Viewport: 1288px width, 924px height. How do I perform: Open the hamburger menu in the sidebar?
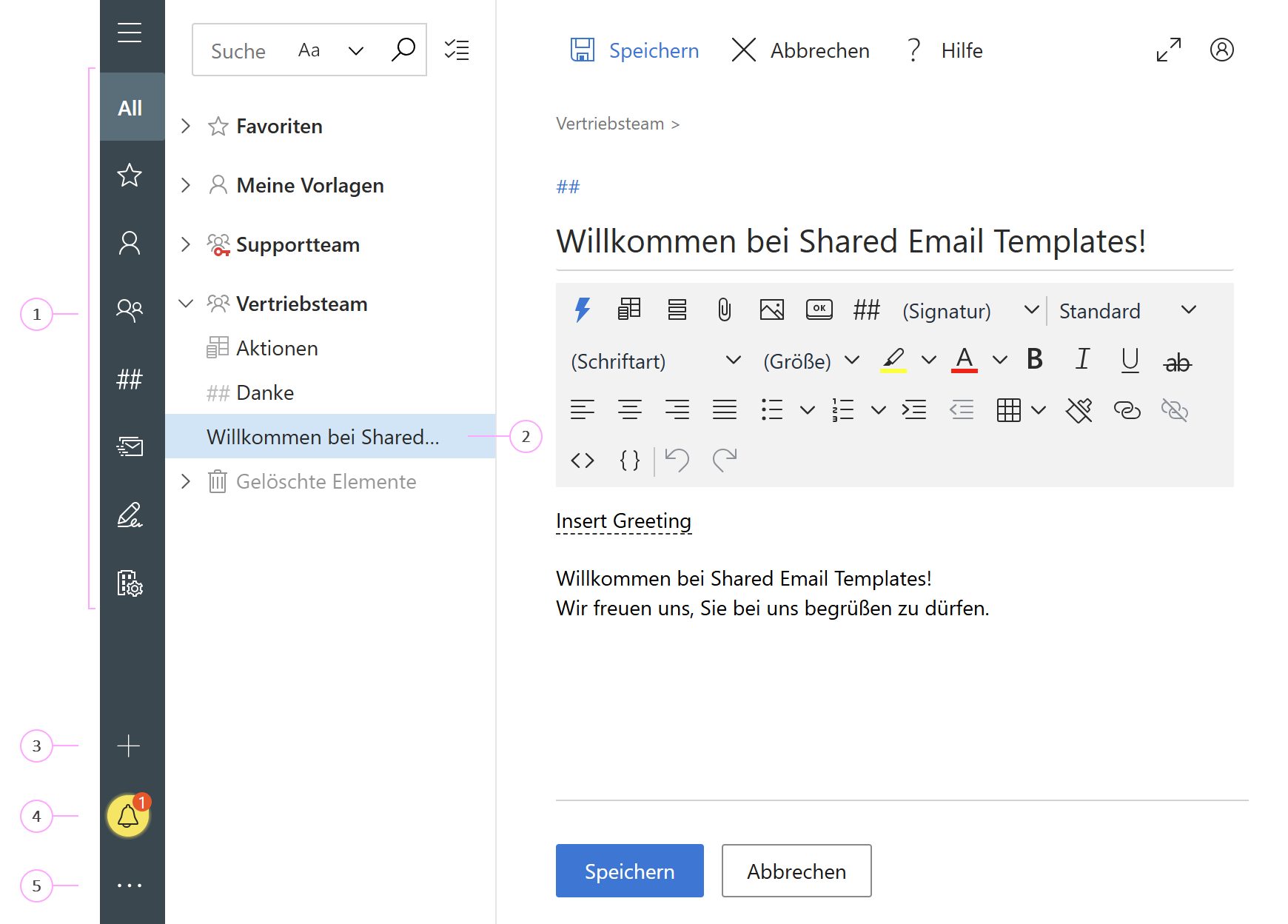(x=130, y=33)
